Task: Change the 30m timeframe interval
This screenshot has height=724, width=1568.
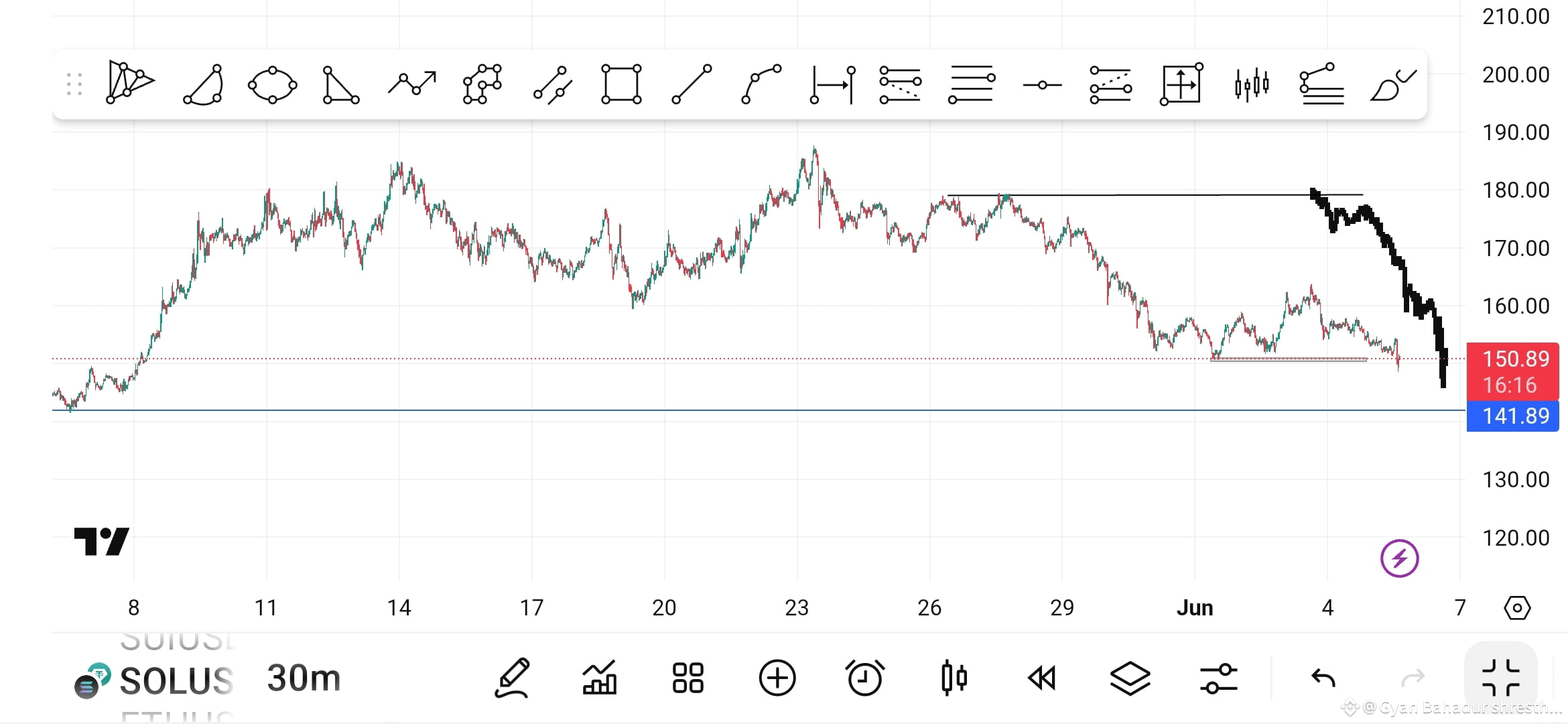Action: [x=304, y=678]
